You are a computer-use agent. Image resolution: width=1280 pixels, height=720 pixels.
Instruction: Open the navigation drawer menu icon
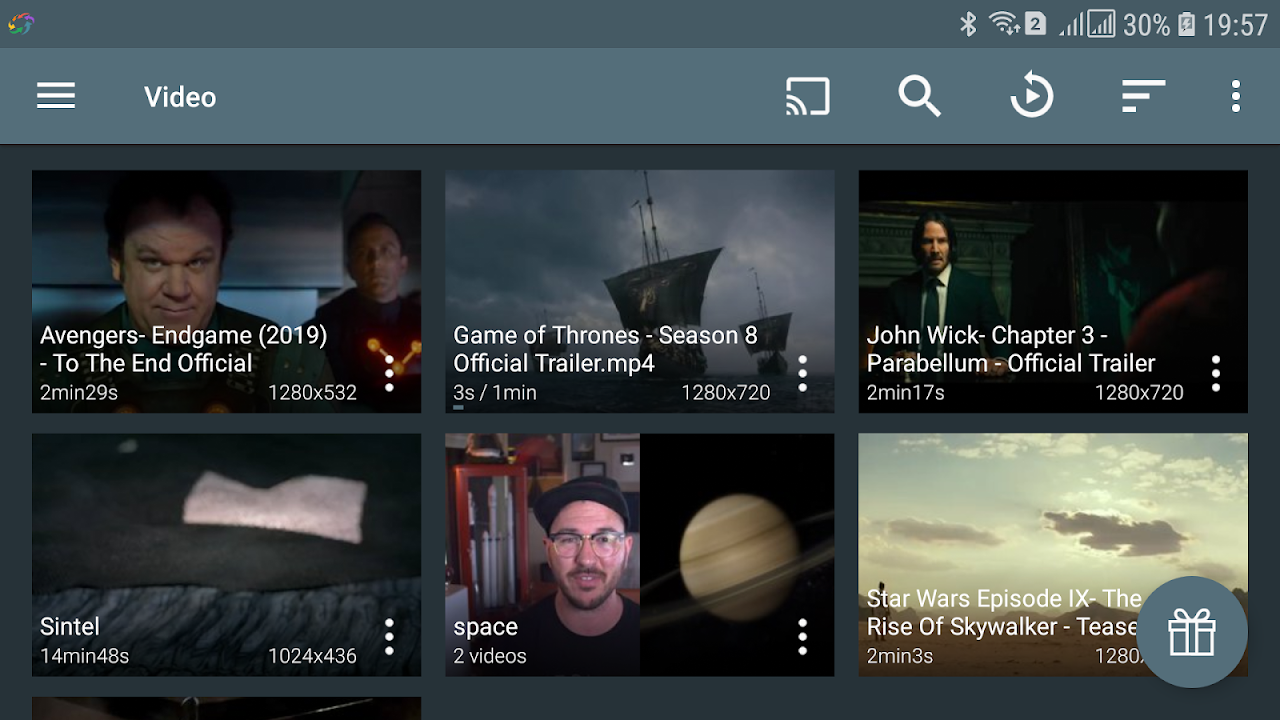(x=56, y=96)
